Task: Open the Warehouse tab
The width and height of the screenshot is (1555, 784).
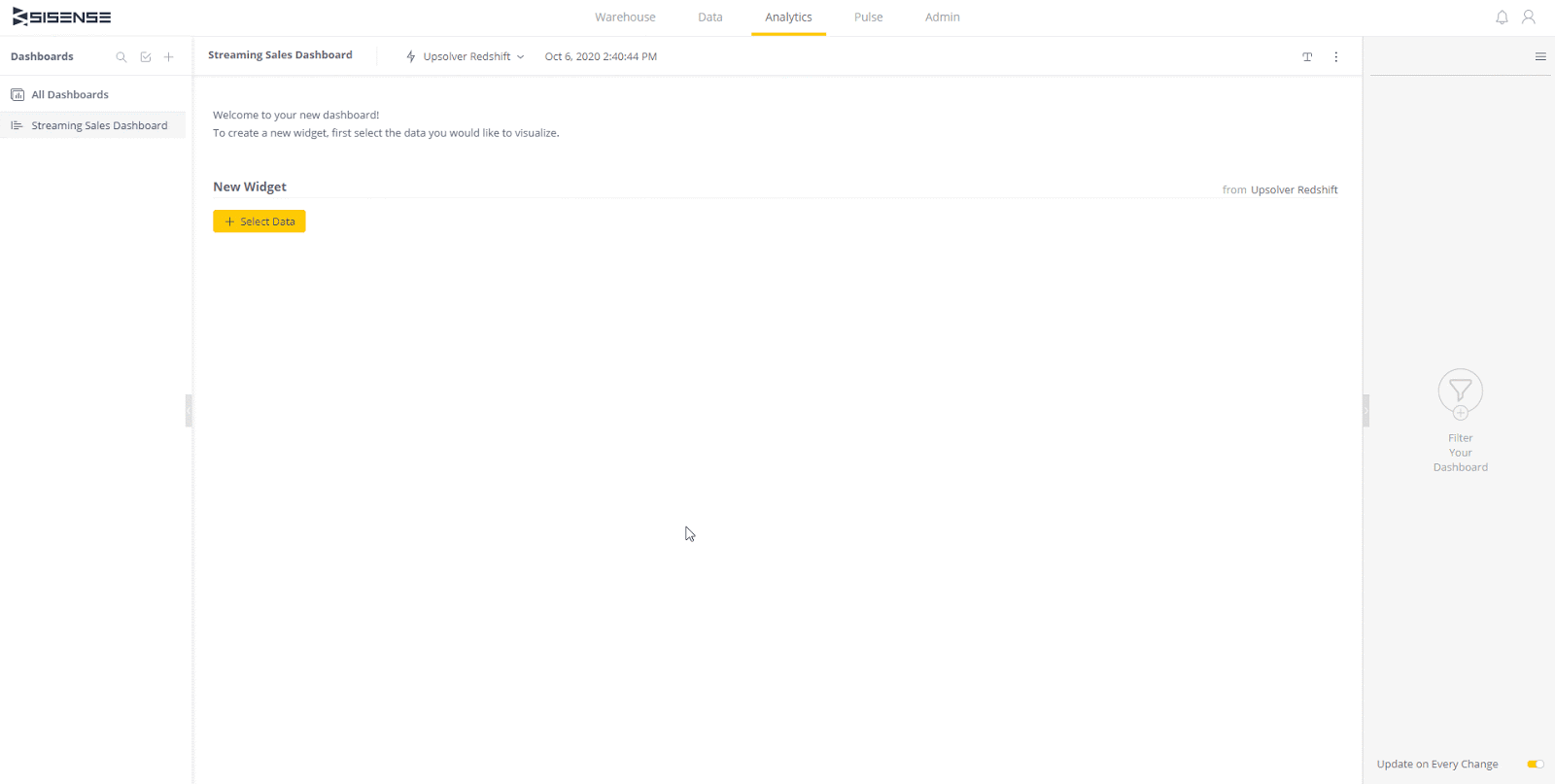Action: click(x=625, y=17)
